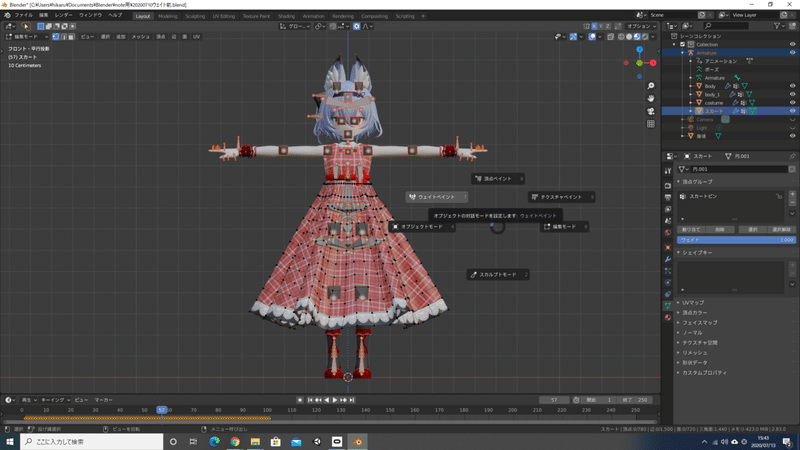Choose Sculpt Mode from the pie menu
800x450 pixels.
click(x=497, y=274)
